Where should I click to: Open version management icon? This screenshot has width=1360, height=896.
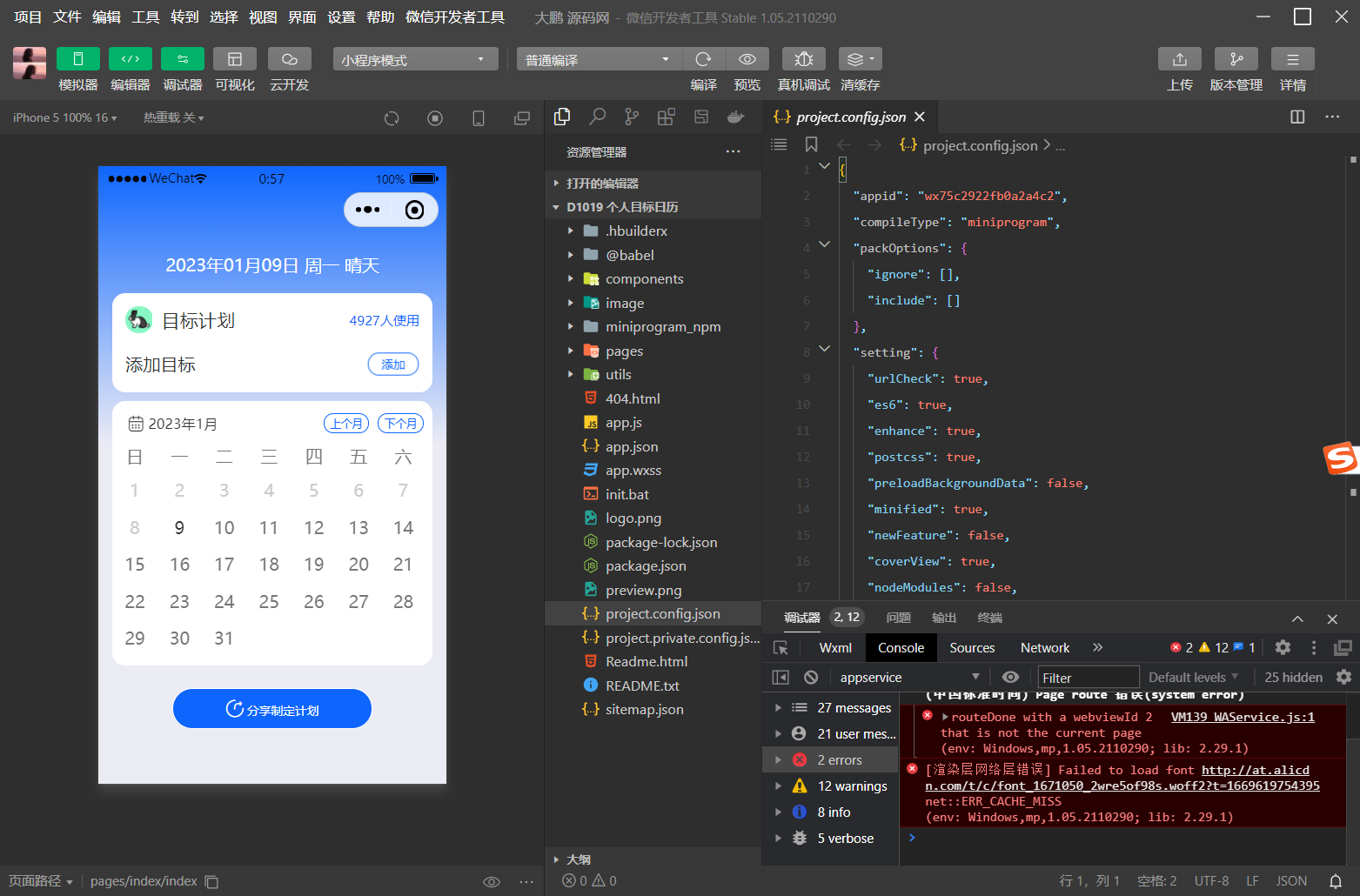click(1236, 59)
